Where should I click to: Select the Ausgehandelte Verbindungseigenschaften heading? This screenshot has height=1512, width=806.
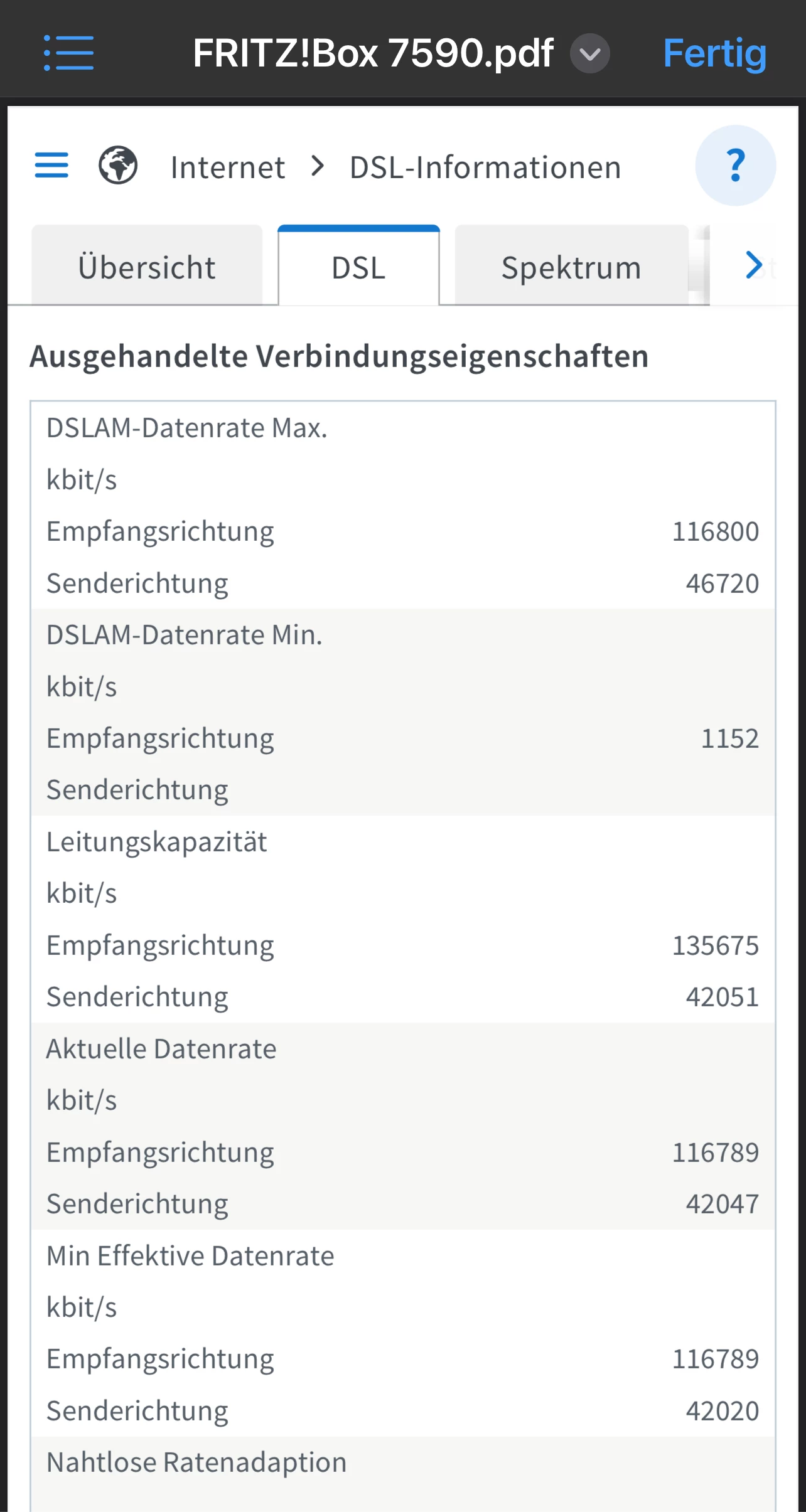[x=339, y=356]
